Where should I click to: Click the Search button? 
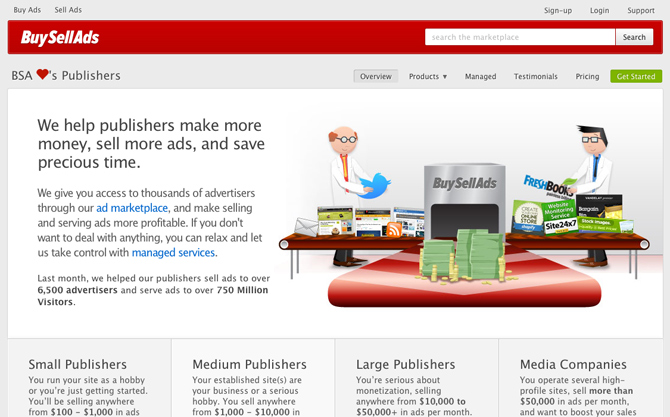(x=634, y=37)
